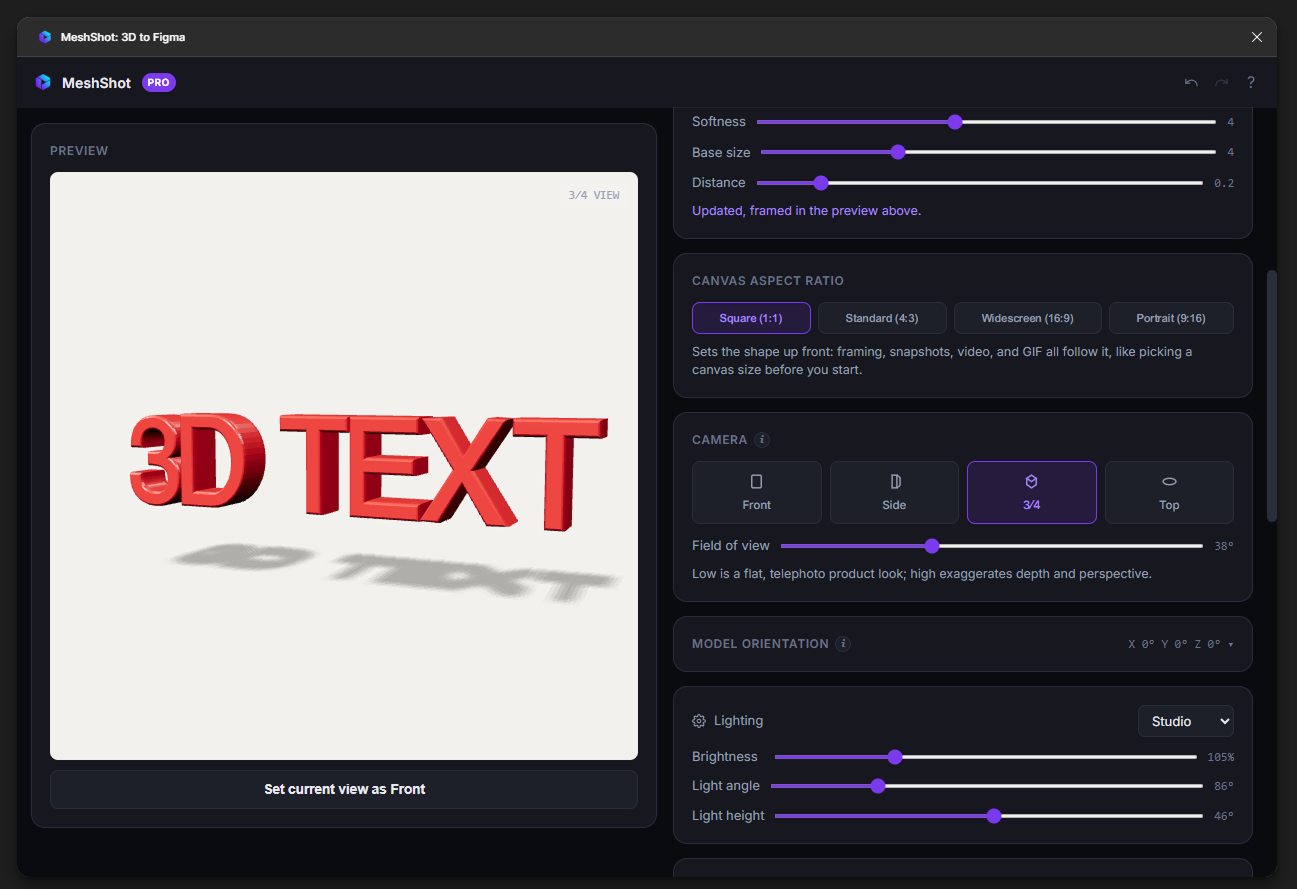Click the MeshShot logo in the title bar
Screen dimensions: 1297x889
(x=45, y=37)
